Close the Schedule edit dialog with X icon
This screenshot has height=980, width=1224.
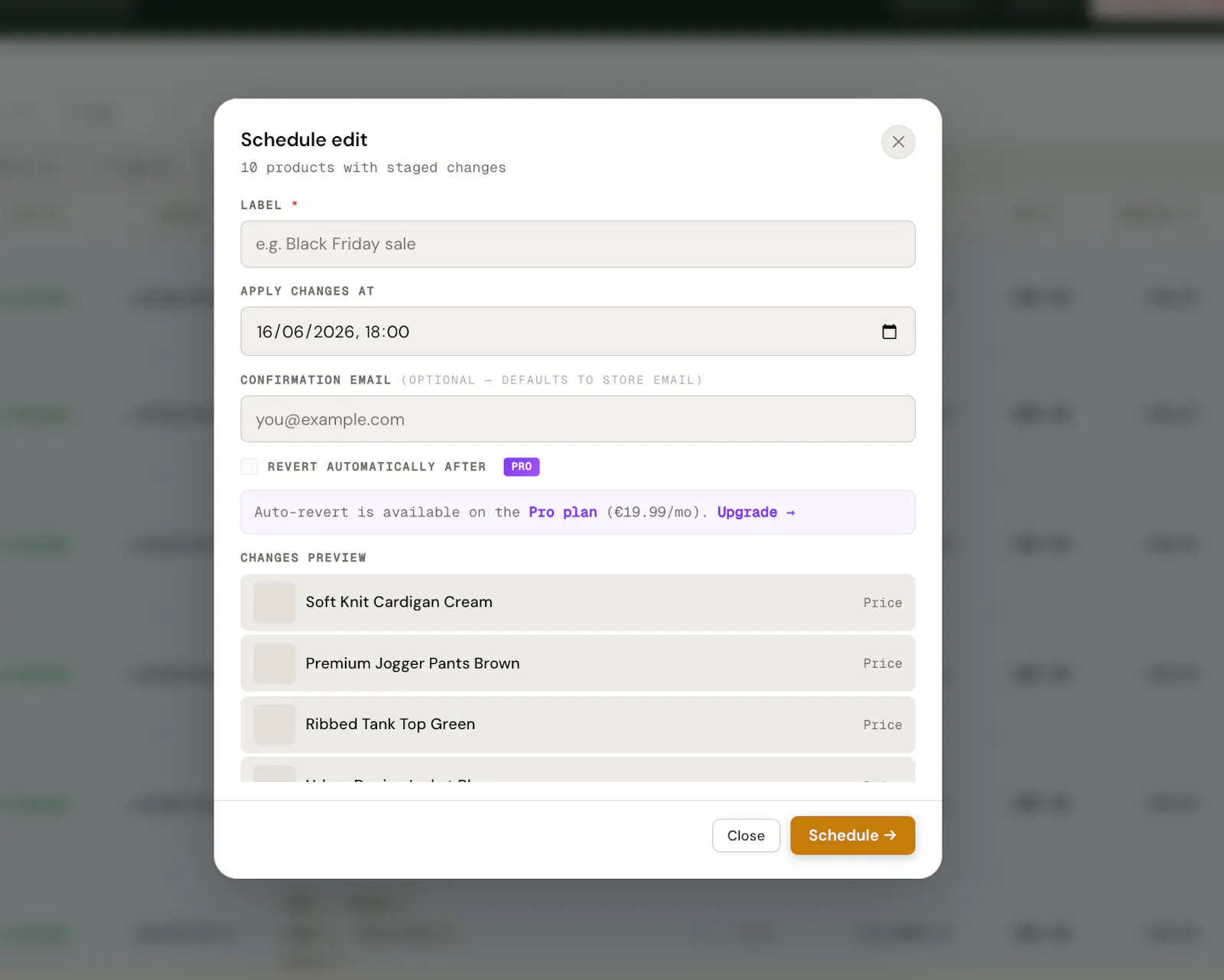click(898, 142)
